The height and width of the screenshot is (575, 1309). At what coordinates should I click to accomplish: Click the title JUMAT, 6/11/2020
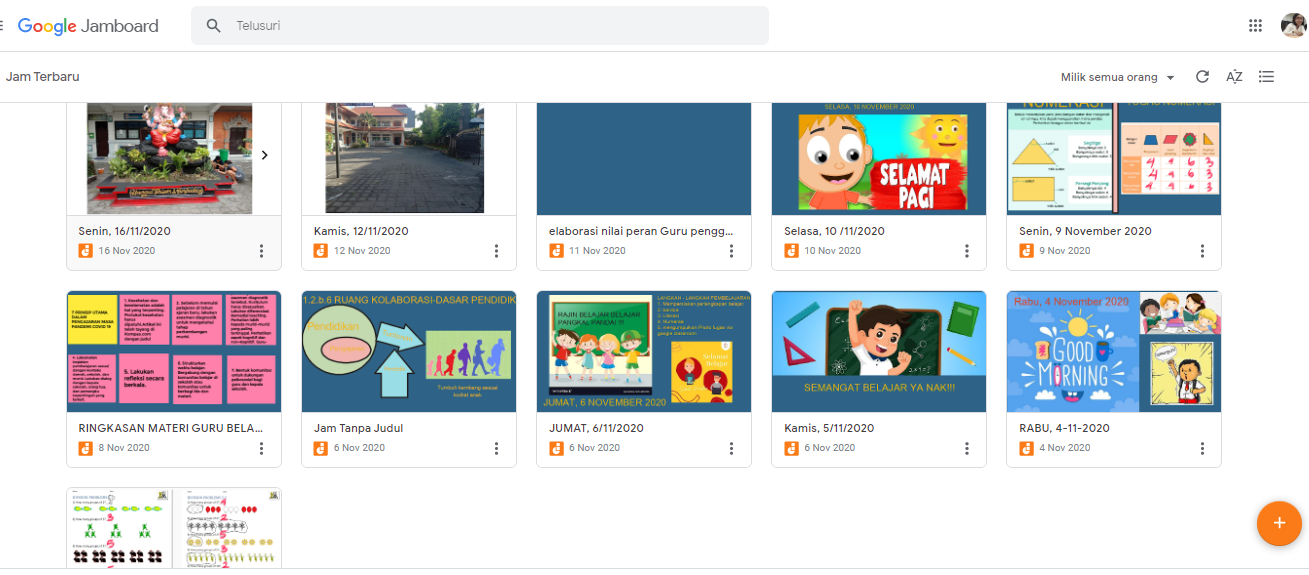pos(597,428)
